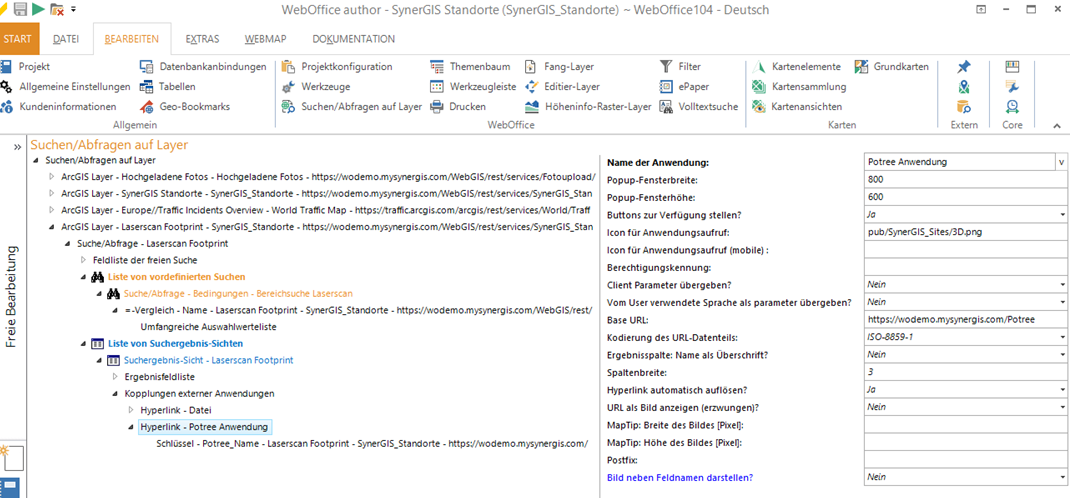
Task: Open Name der Anwendung dropdown
Action: (x=1061, y=162)
